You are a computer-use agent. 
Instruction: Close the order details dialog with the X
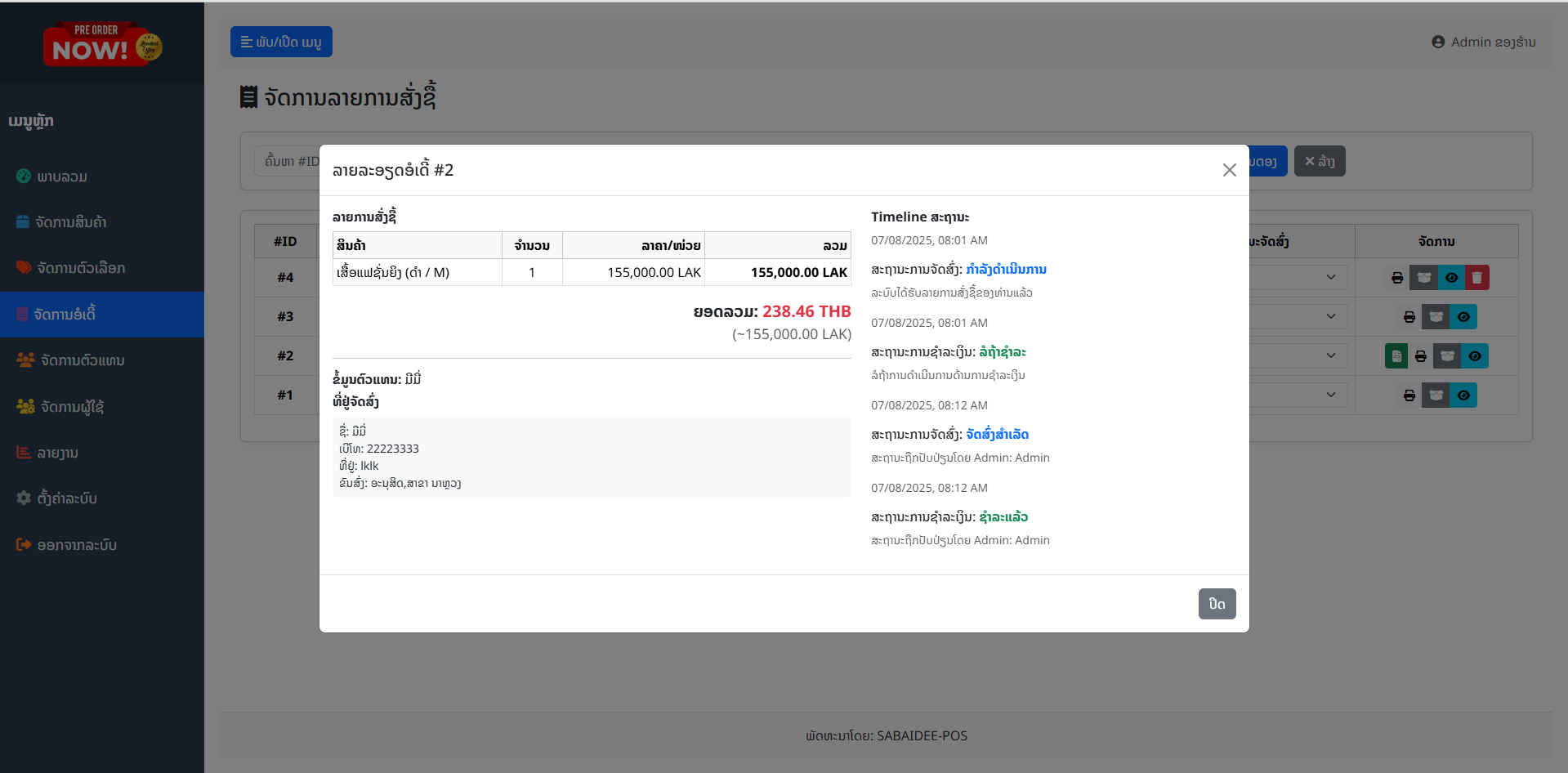coord(1229,170)
